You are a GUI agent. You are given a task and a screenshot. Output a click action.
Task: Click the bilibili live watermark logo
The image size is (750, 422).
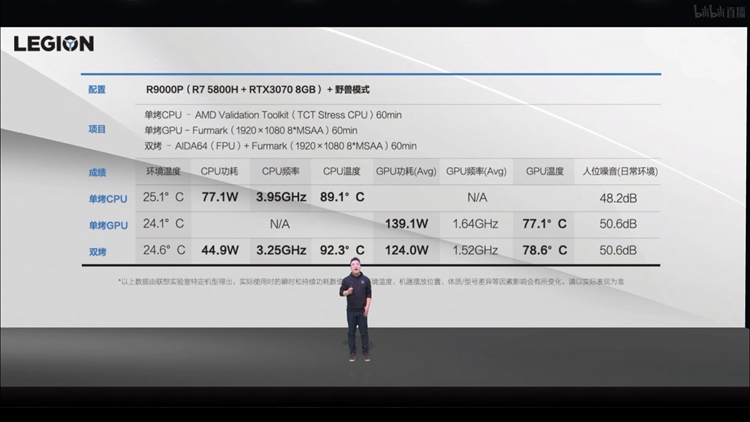[719, 11]
